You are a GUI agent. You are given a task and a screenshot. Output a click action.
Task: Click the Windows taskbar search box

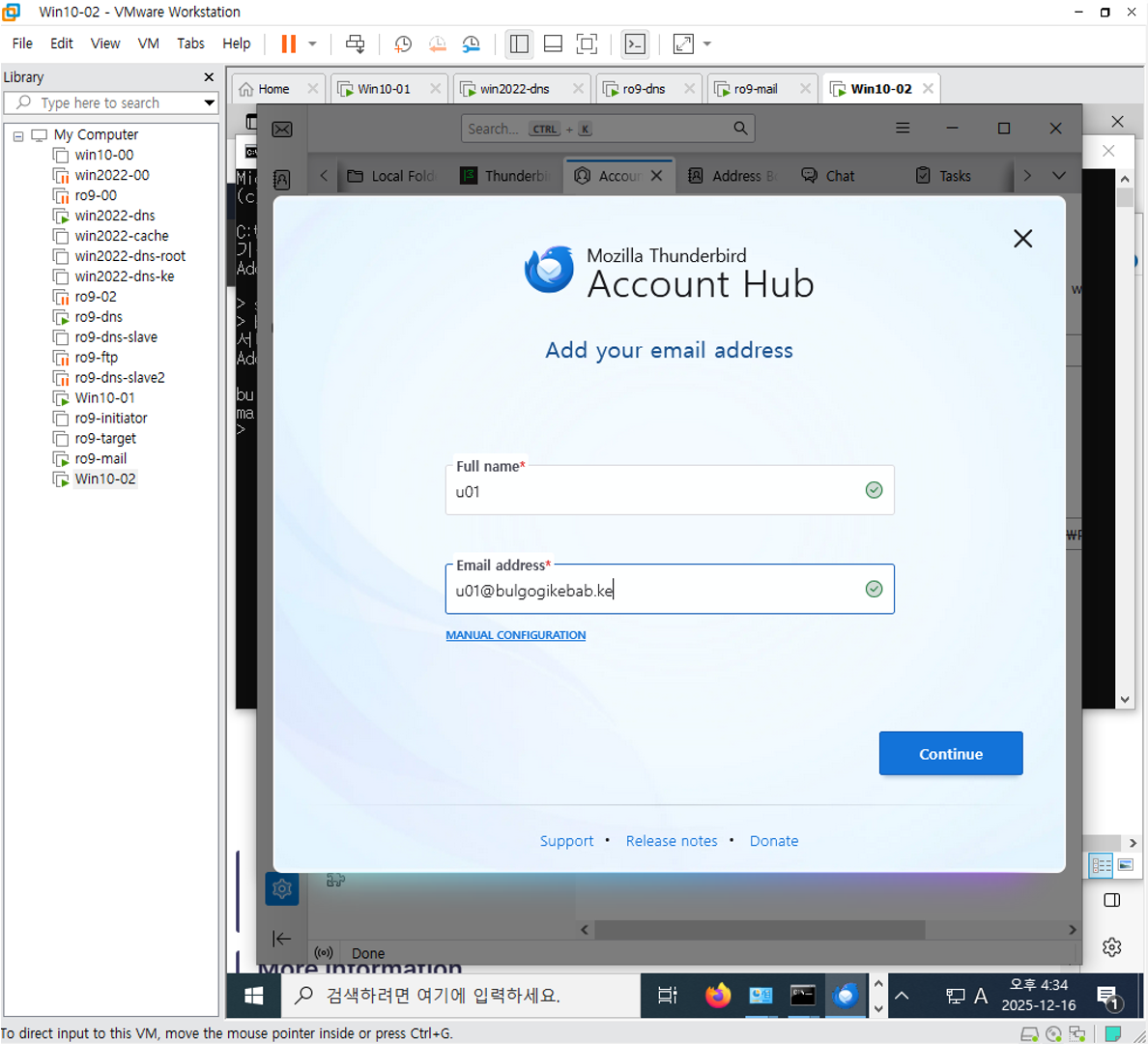click(461, 996)
